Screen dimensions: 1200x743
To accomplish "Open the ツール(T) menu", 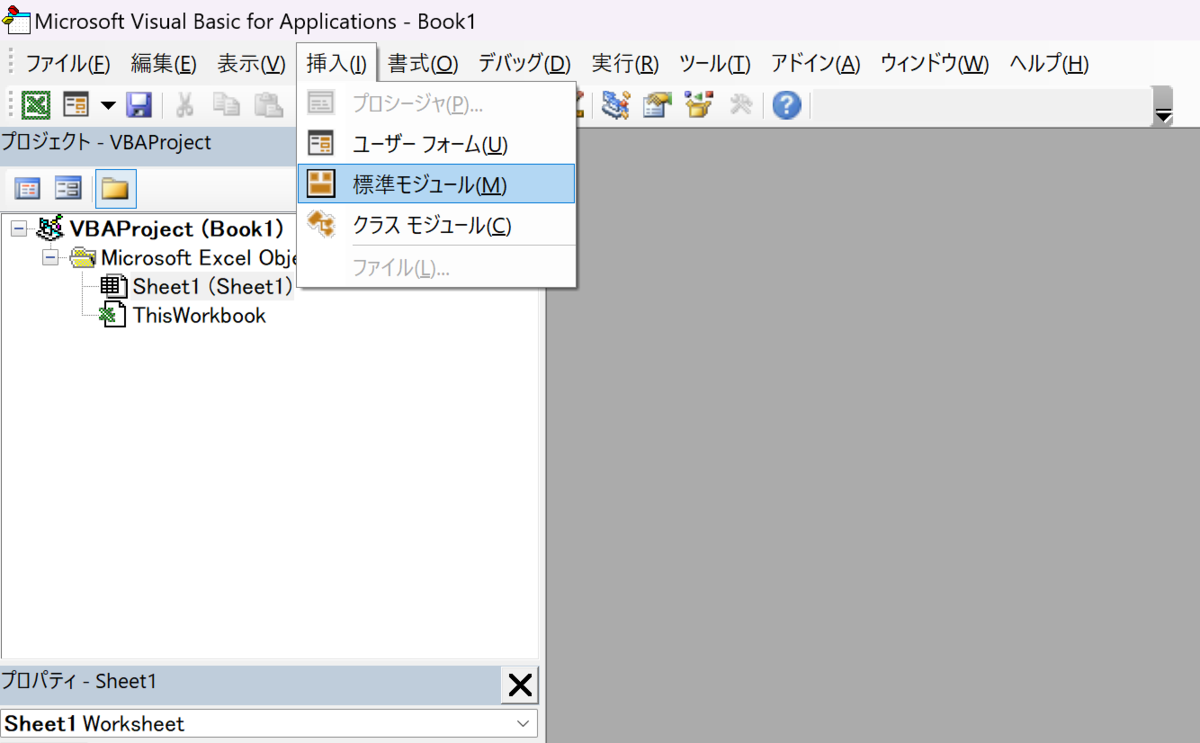I will pyautogui.click(x=714, y=64).
